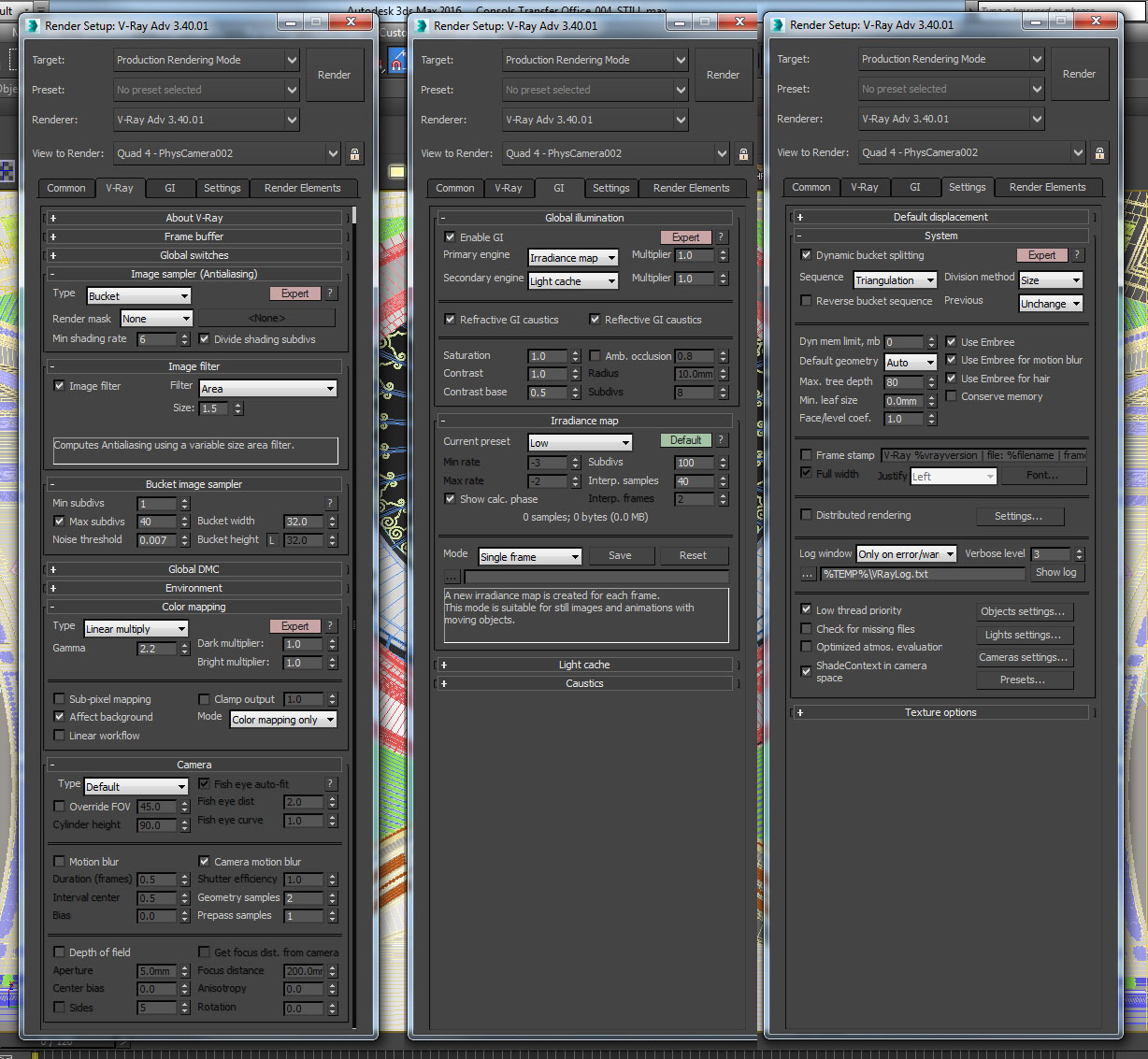This screenshot has width=1148, height=1059.
Task: Open help for the Color mapping rollout
Action: click(330, 626)
